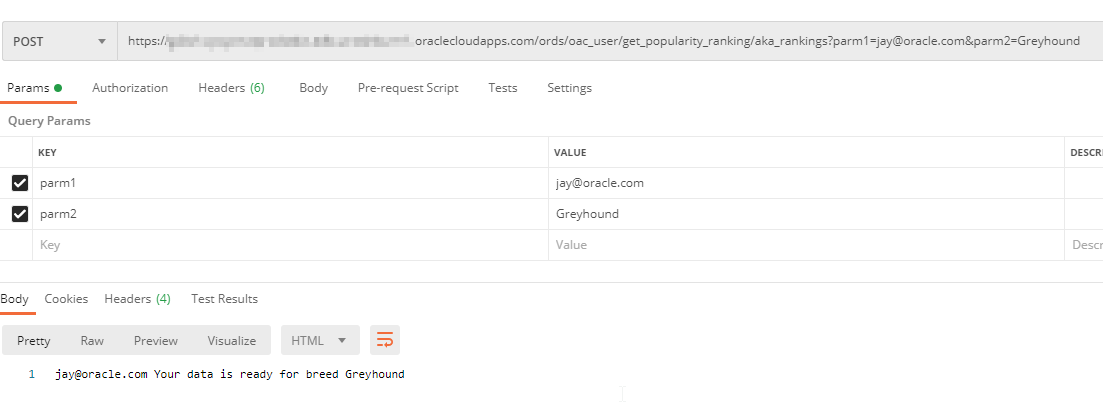Image resolution: width=1103 pixels, height=412 pixels.
Task: Open the POST method dropdown
Action: [x=60, y=42]
